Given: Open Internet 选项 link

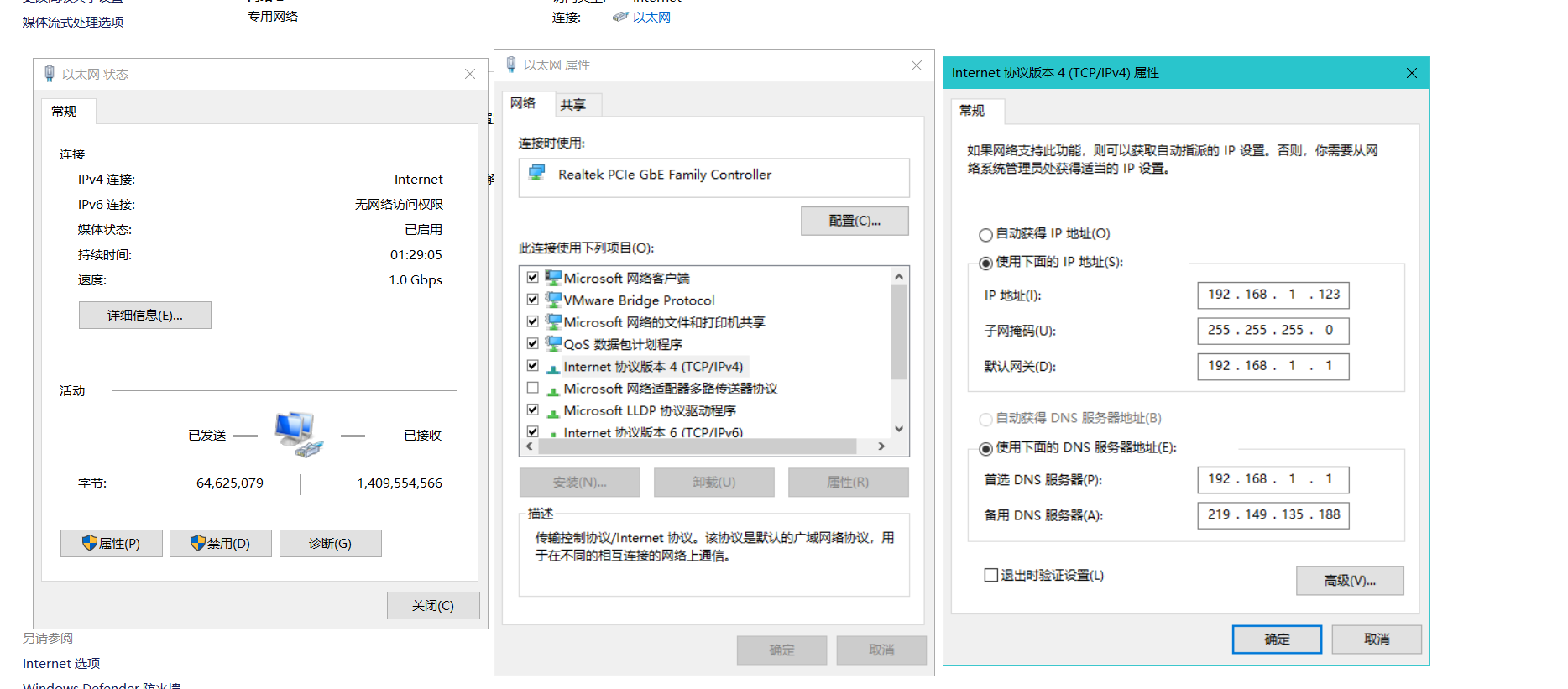Looking at the screenshot, I should 61,664.
